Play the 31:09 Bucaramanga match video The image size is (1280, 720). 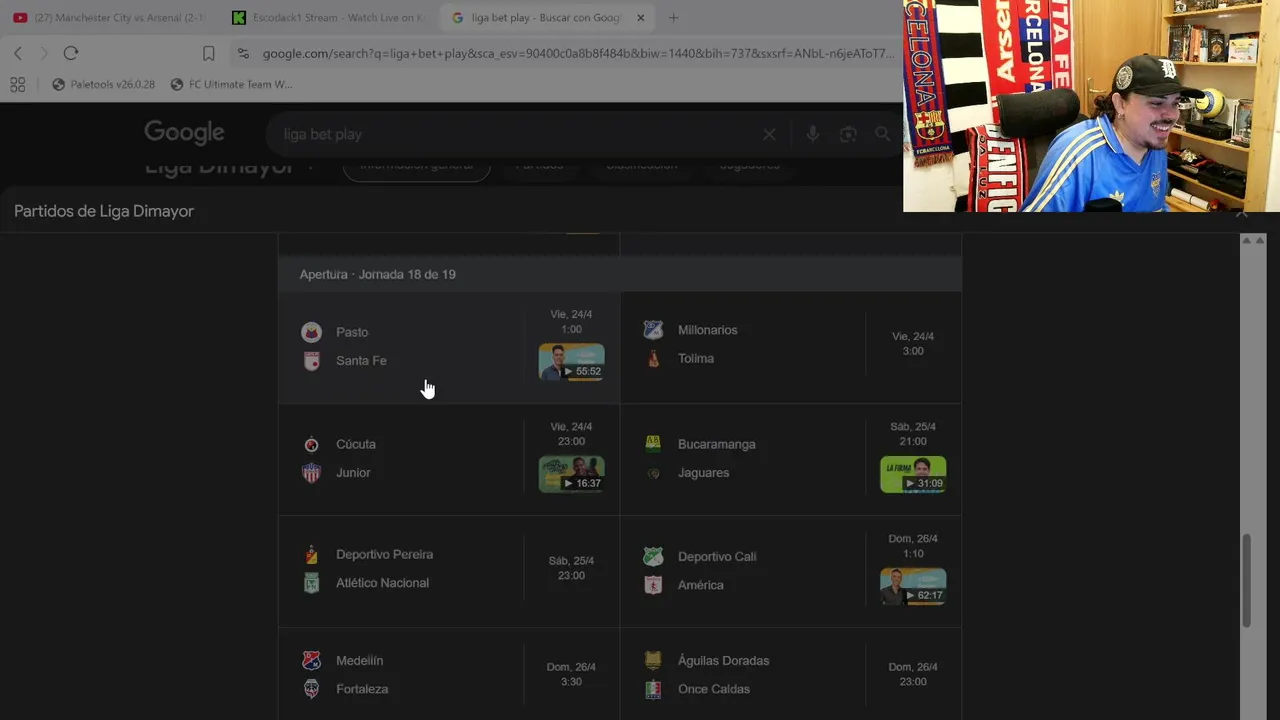point(913,474)
